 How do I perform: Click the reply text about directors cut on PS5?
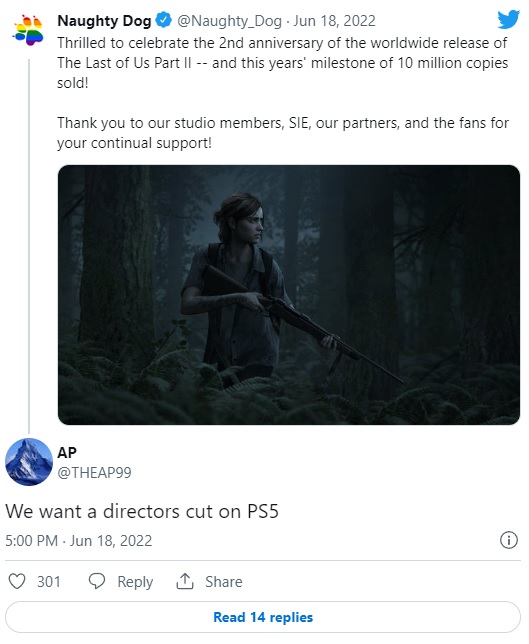[x=142, y=511]
